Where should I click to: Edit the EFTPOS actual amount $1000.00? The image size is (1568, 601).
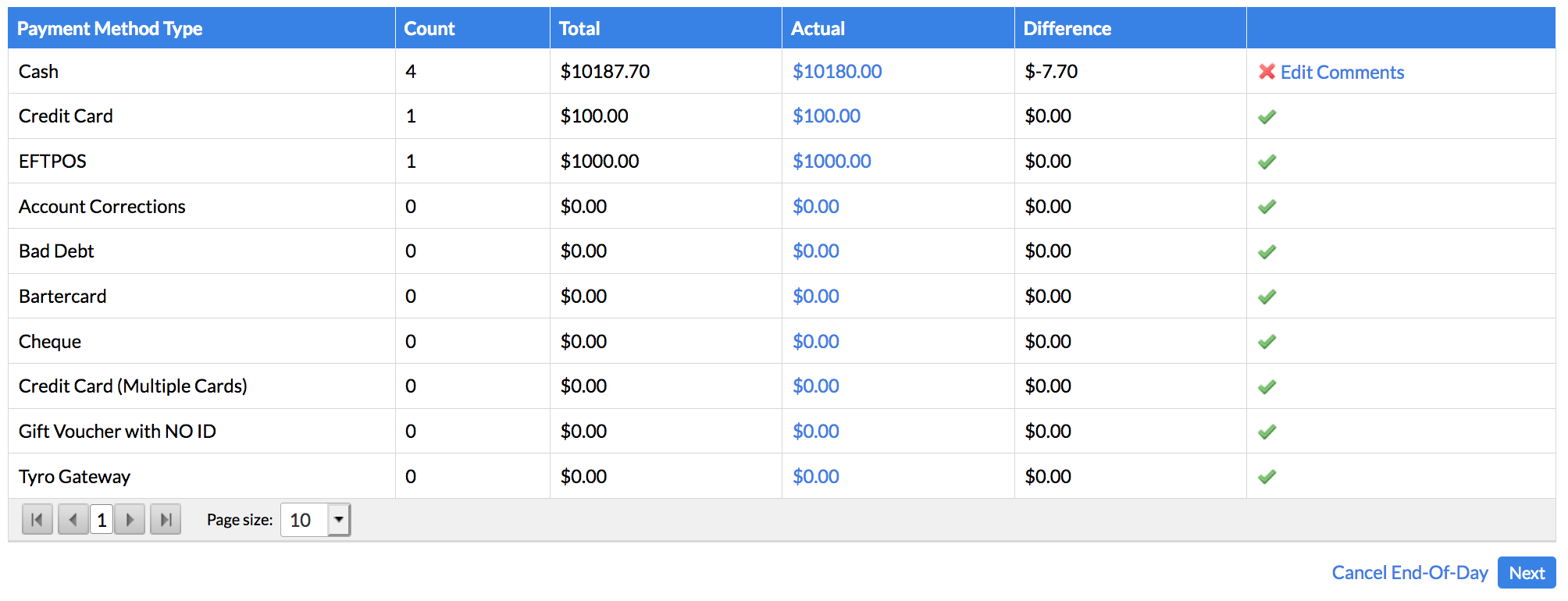[832, 162]
